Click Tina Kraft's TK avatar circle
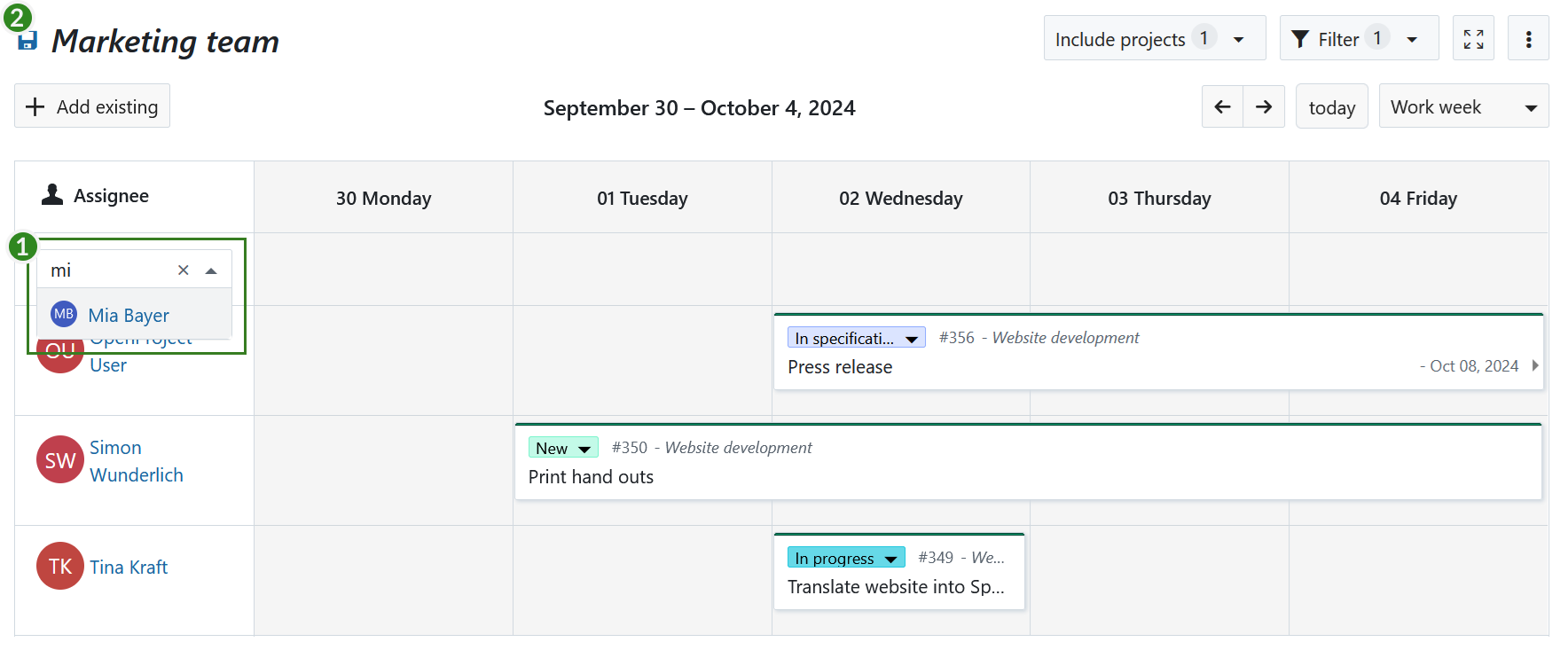This screenshot has height=650, width=1568. point(59,566)
